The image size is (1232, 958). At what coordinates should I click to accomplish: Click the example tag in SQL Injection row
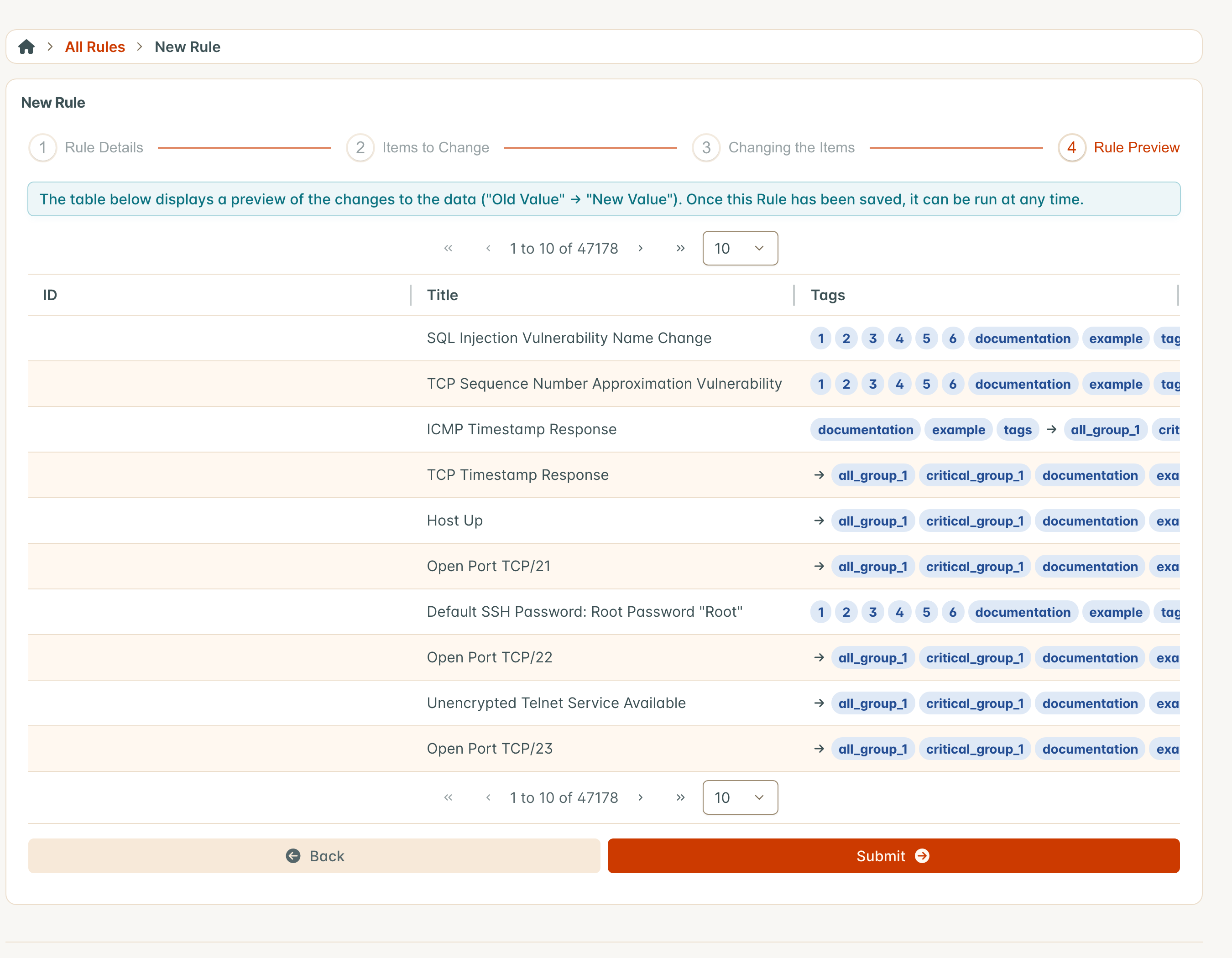click(x=1115, y=338)
